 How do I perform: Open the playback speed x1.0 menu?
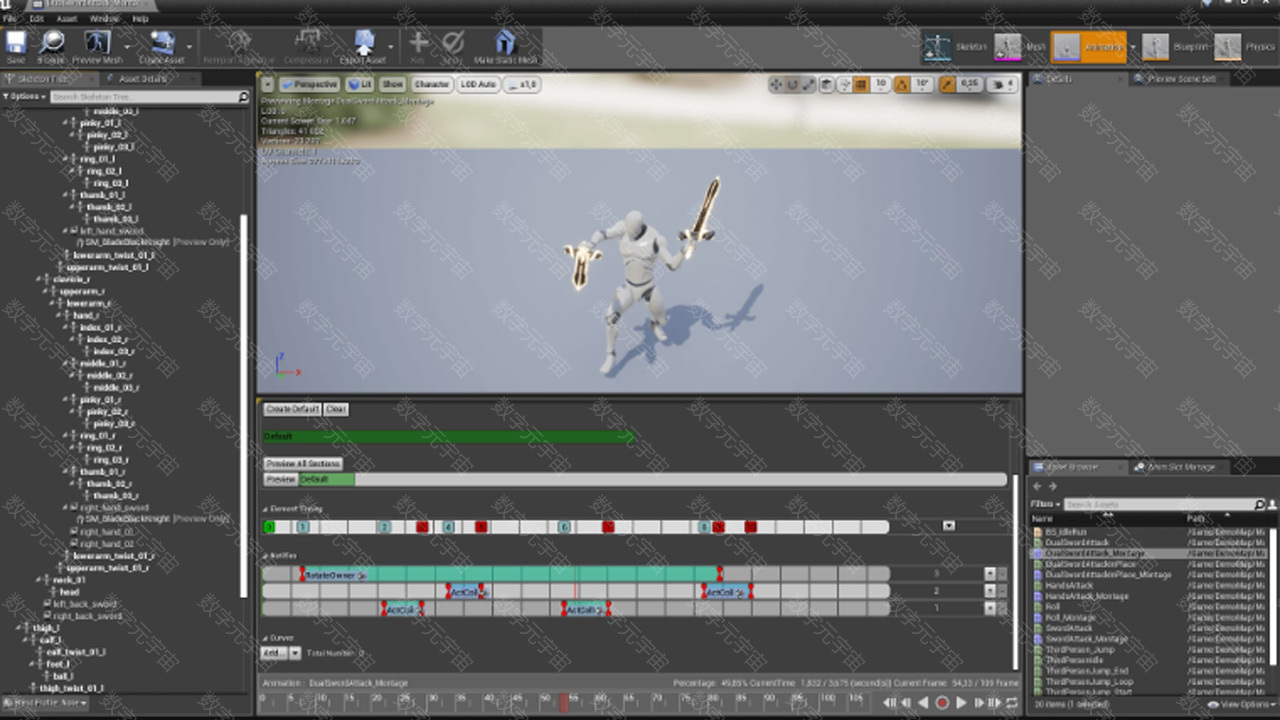(x=522, y=85)
